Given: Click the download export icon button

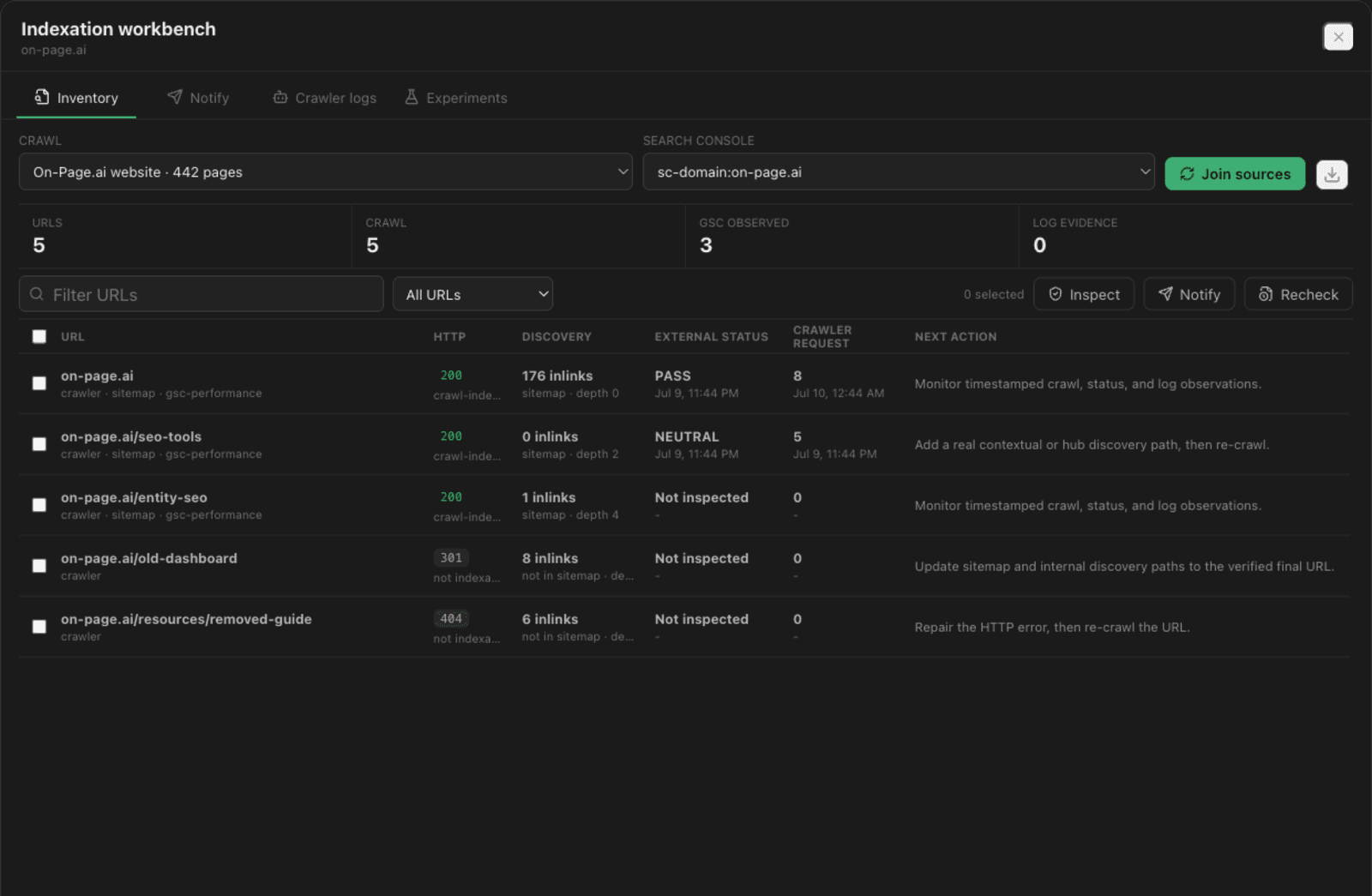Looking at the screenshot, I should pos(1331,174).
